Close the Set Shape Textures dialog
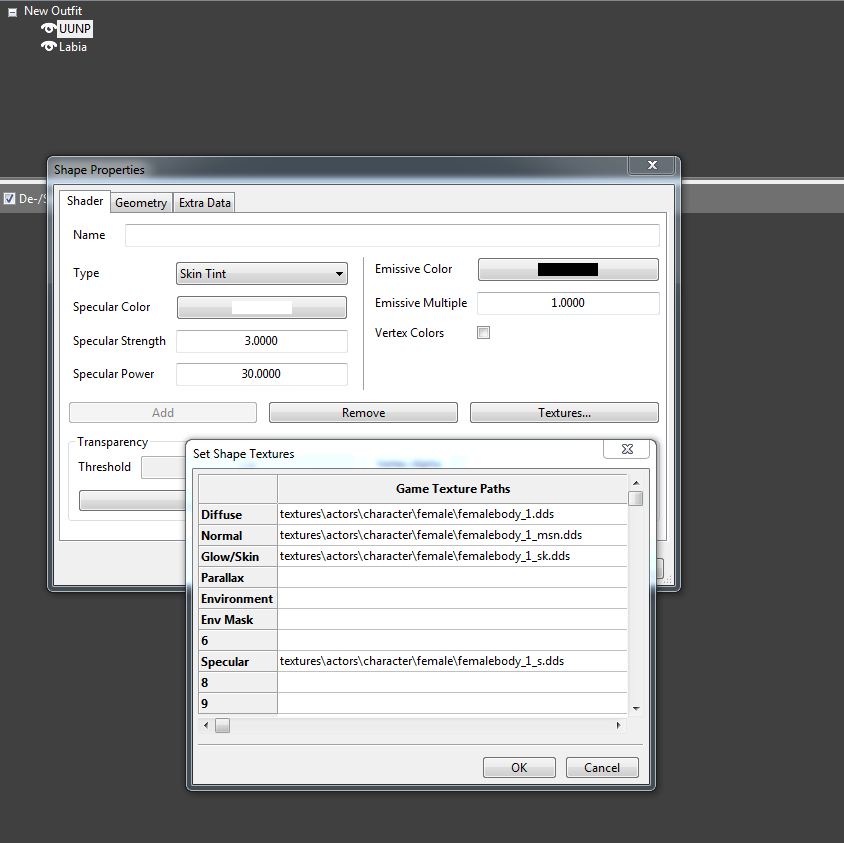Screen dimensions: 844x843 627,449
